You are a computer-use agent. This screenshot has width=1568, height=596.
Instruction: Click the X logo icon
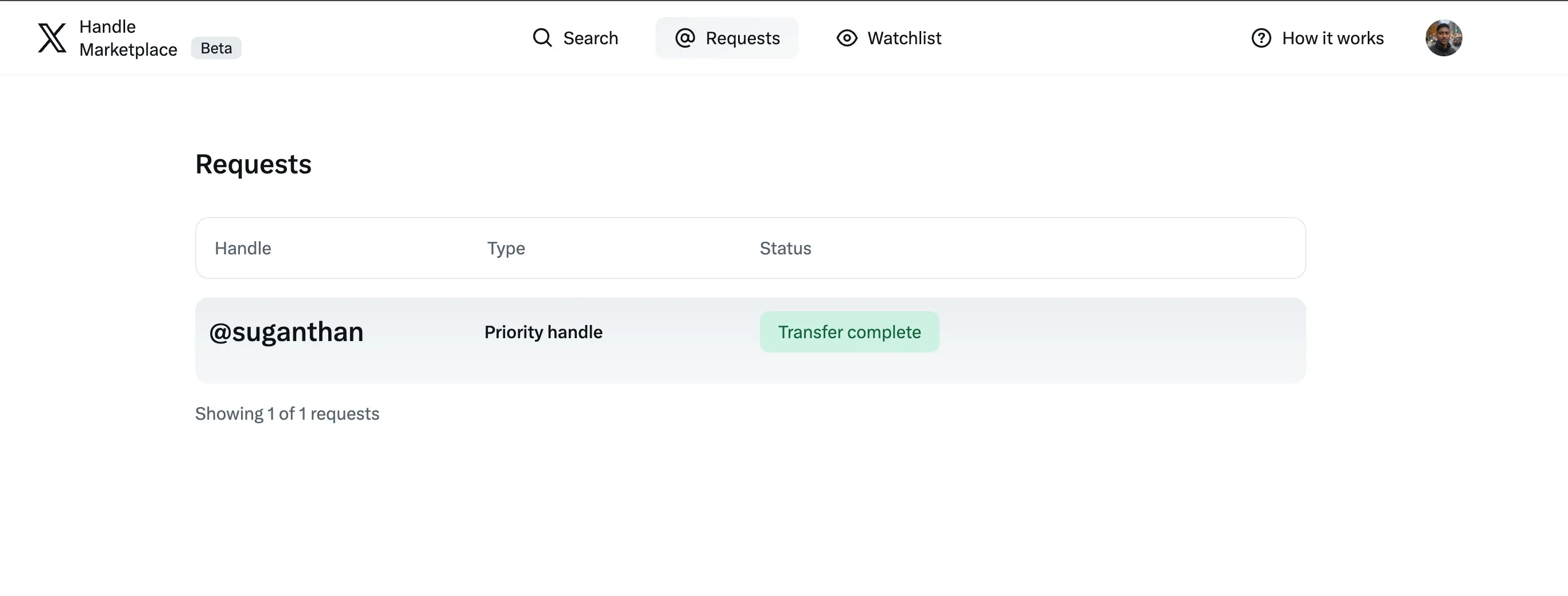(52, 38)
